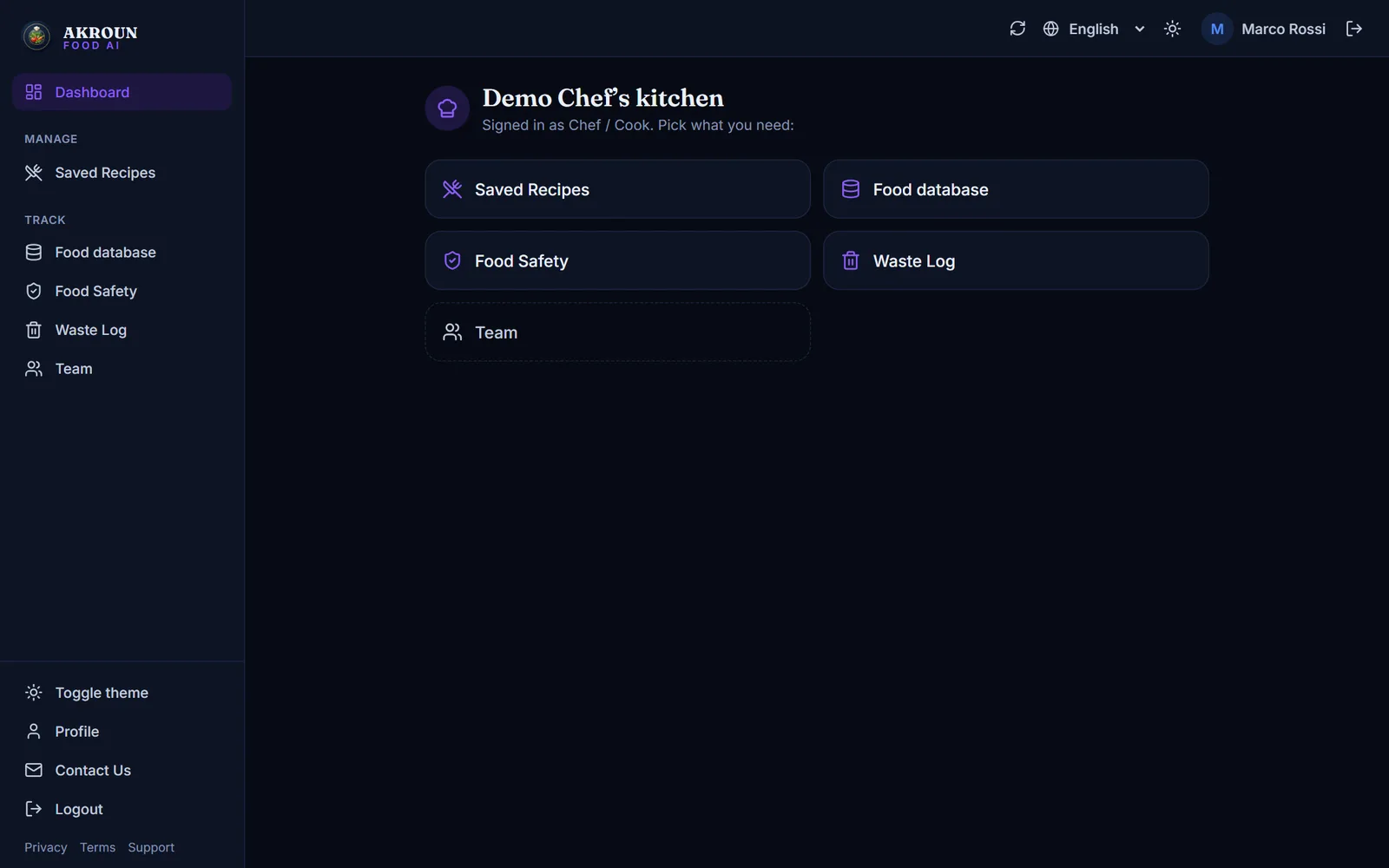Open the Waste Log card
Screen dimensions: 1389x868
[1016, 260]
